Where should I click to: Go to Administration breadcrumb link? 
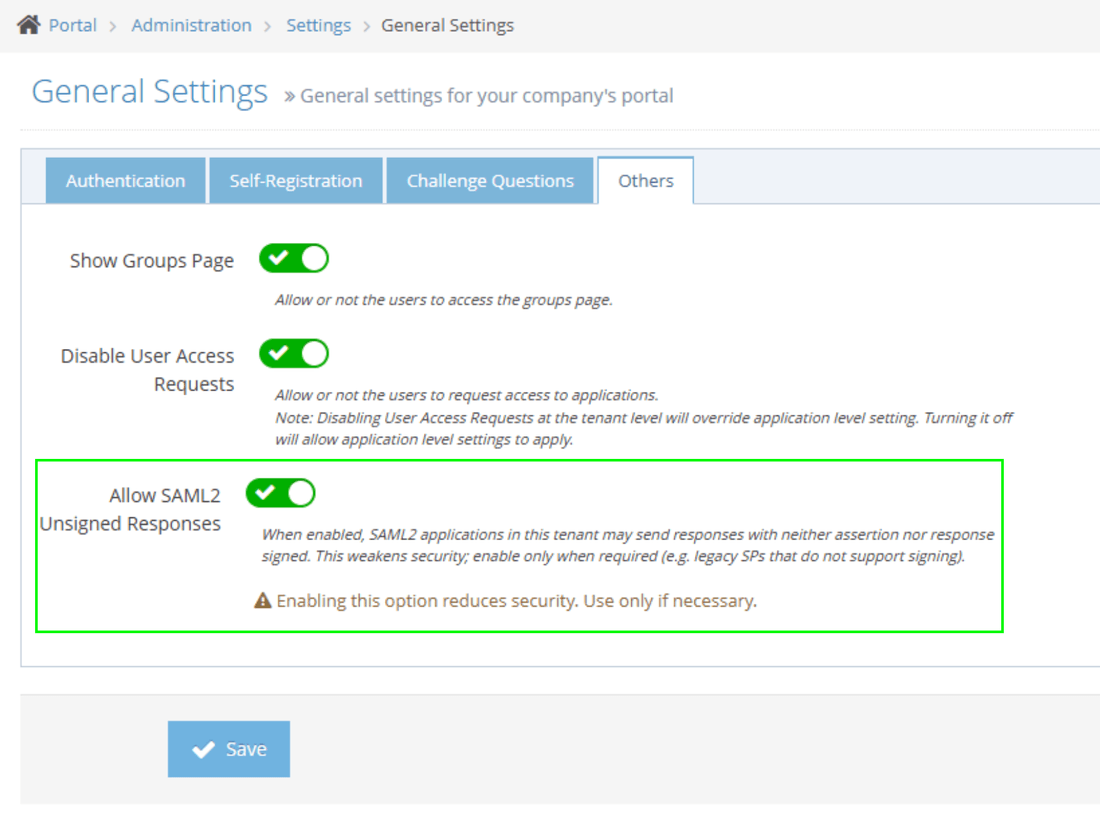tap(191, 25)
